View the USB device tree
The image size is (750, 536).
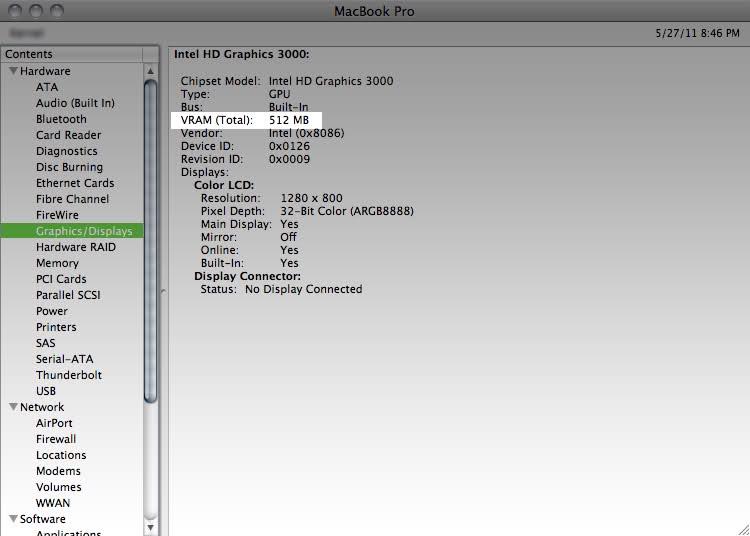[46, 391]
